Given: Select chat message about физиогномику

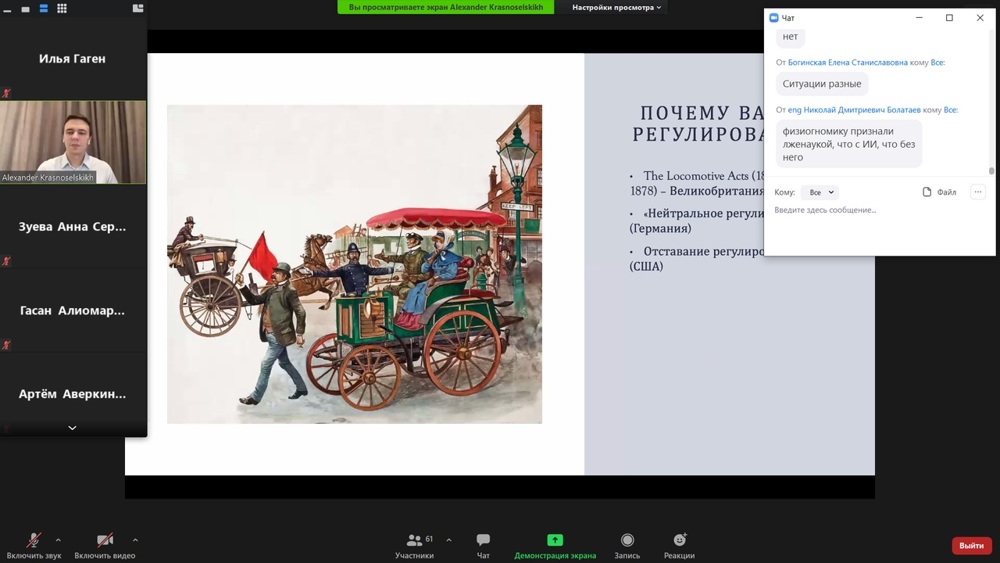Looking at the screenshot, I should (x=849, y=144).
